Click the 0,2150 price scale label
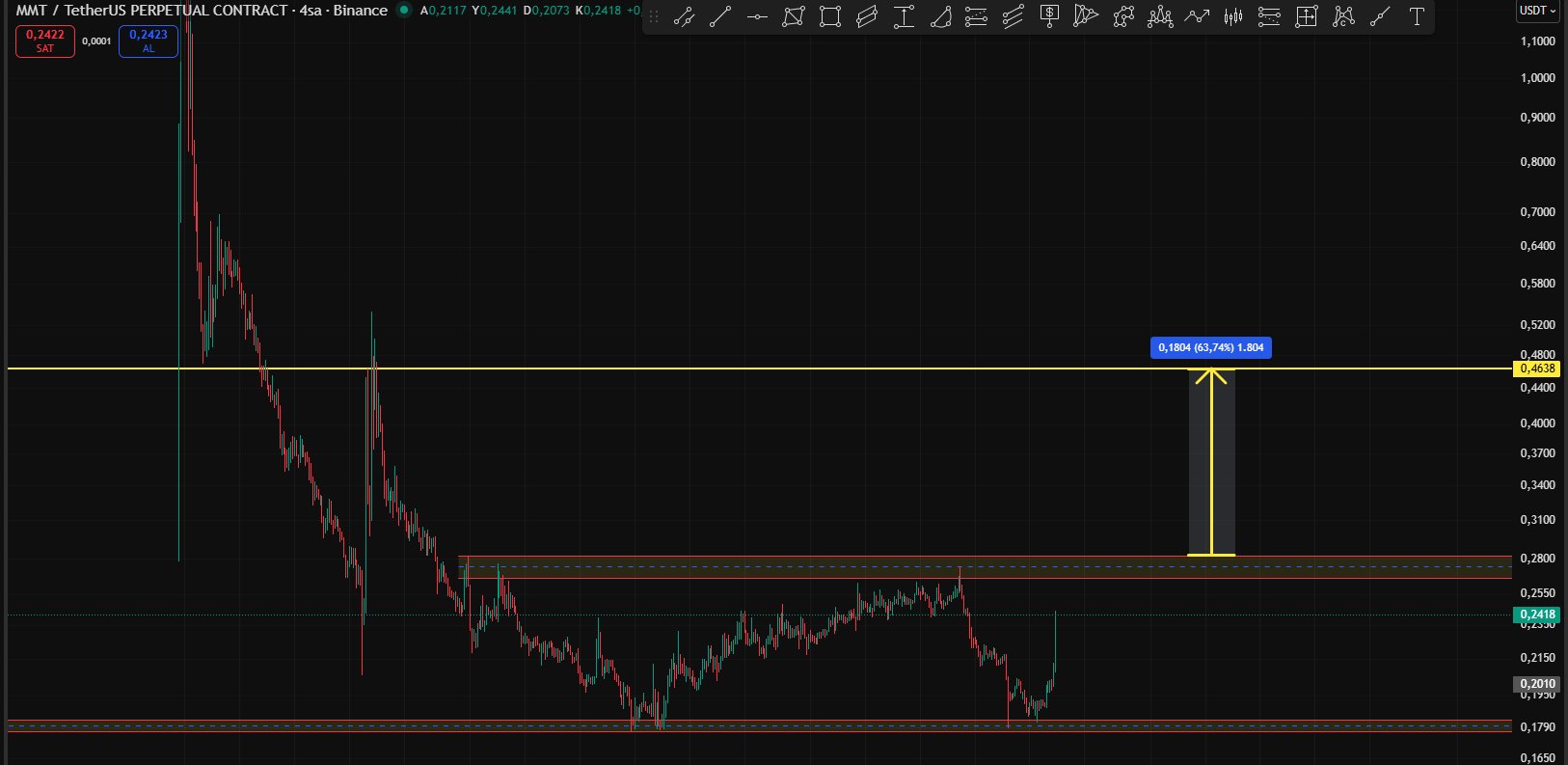1568x765 pixels. point(1538,658)
